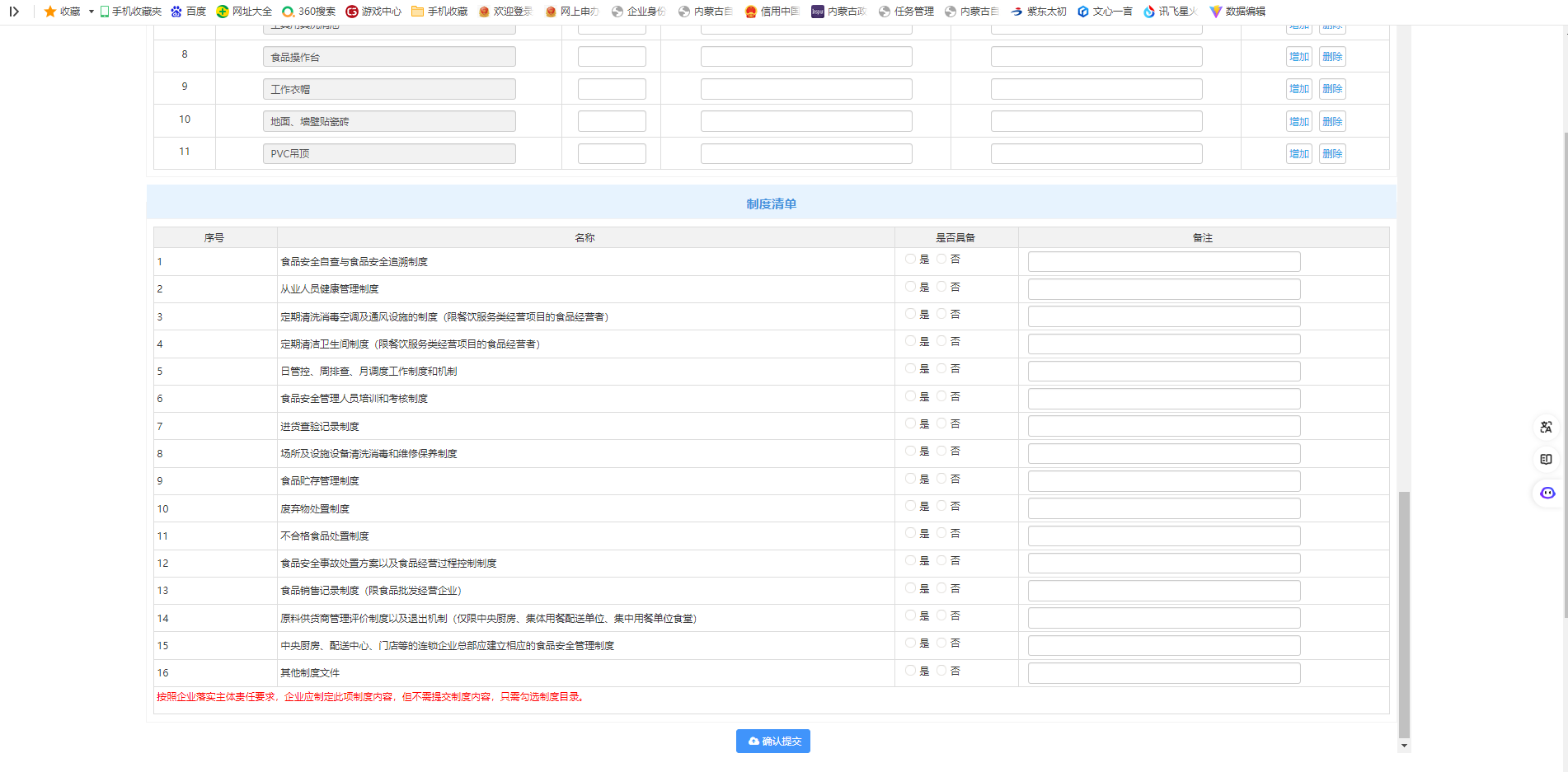Viewport: 1568px width, 772px height.
Task: Open the 游戏中心 bookmark
Action: (373, 12)
